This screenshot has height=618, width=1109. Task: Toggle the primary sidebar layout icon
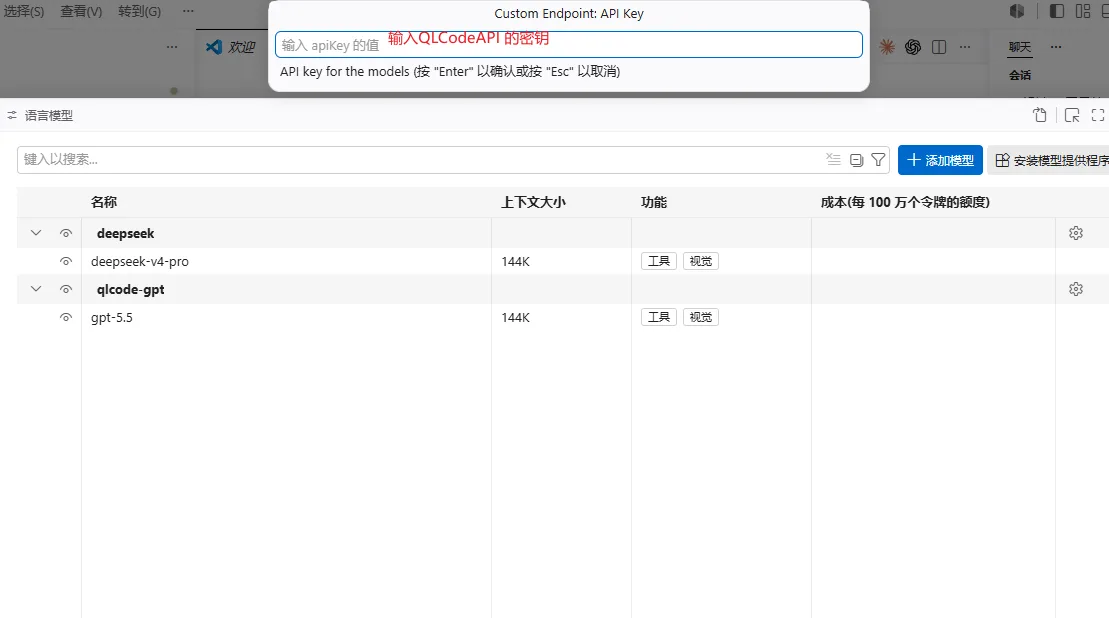[x=1057, y=11]
